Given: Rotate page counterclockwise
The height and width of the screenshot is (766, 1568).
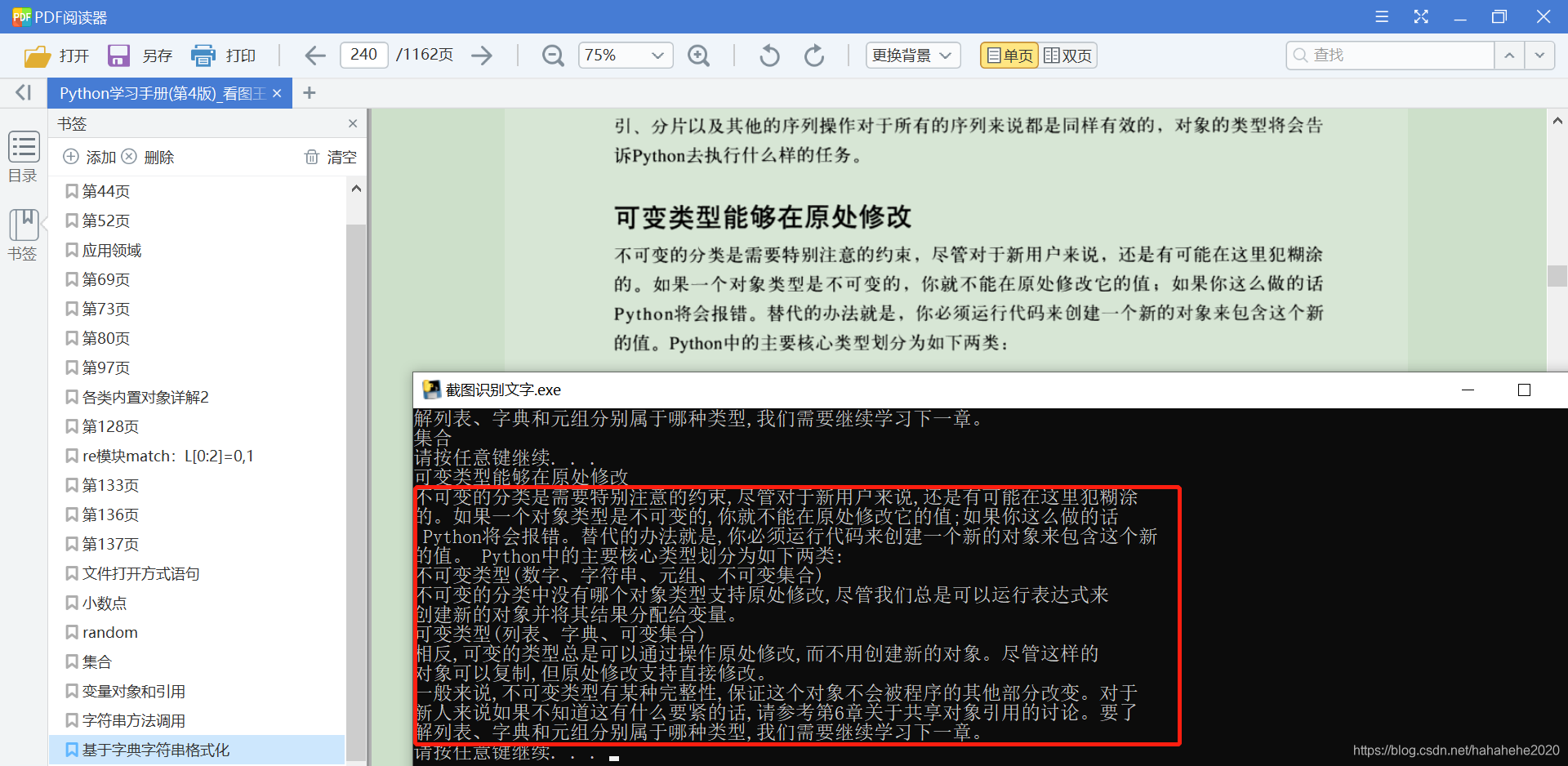Looking at the screenshot, I should tap(769, 56).
